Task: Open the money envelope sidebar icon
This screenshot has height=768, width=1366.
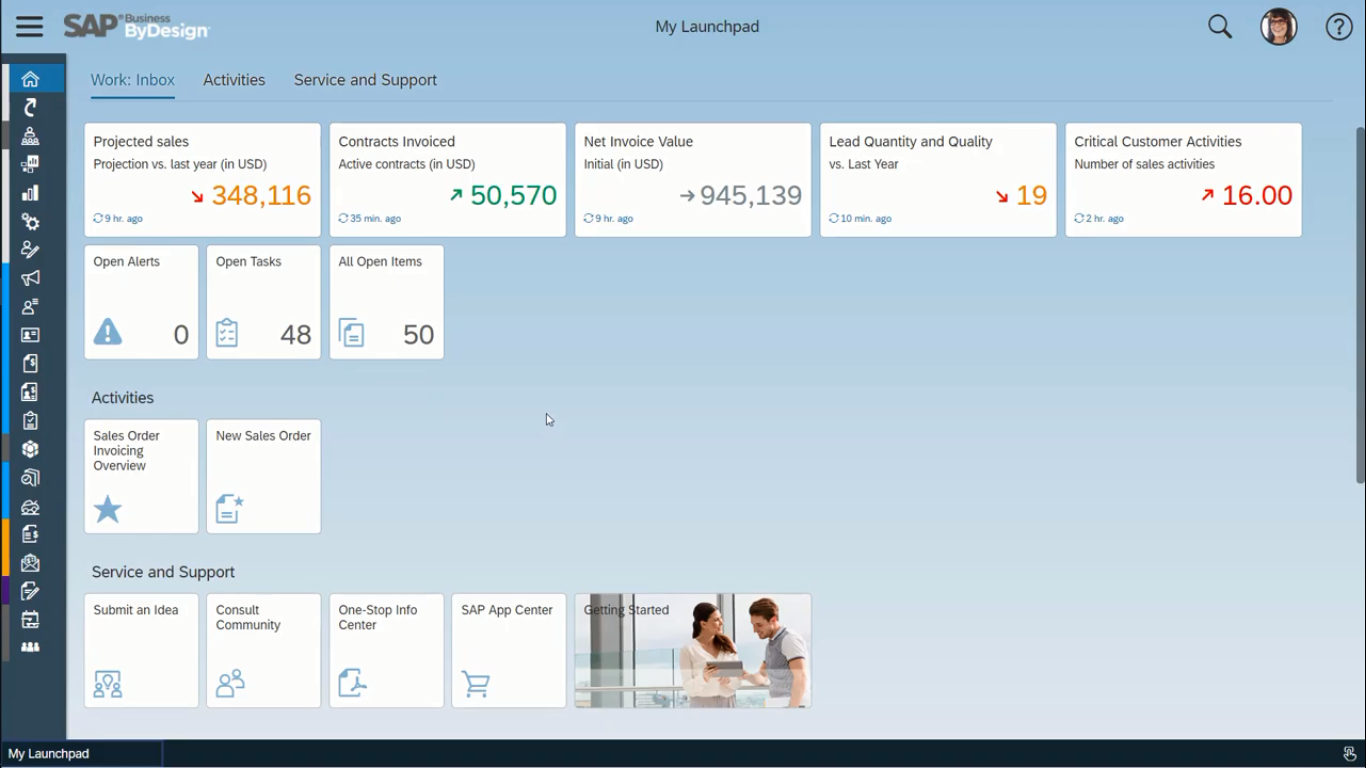Action: pos(30,563)
